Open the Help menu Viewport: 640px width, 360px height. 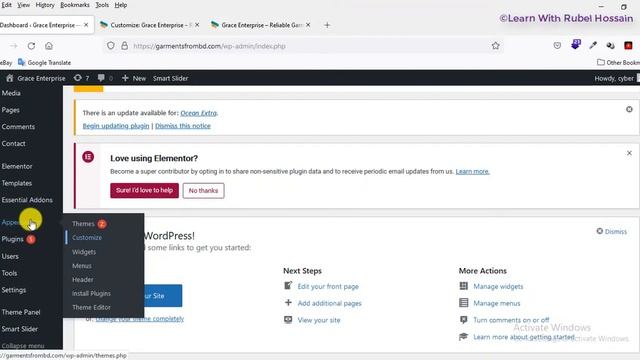click(121, 5)
